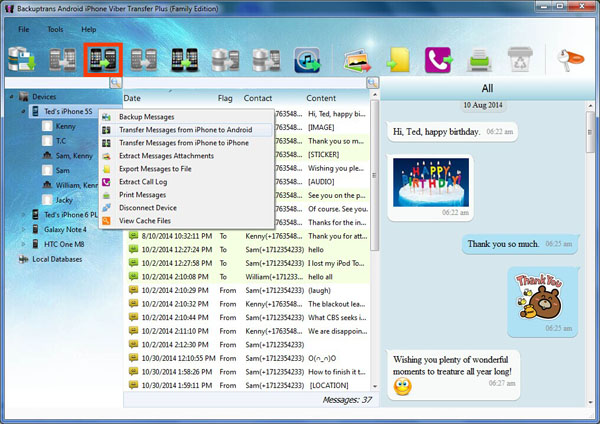Expand the HTC One M8 node
The width and height of the screenshot is (600, 424).
pos(23,244)
